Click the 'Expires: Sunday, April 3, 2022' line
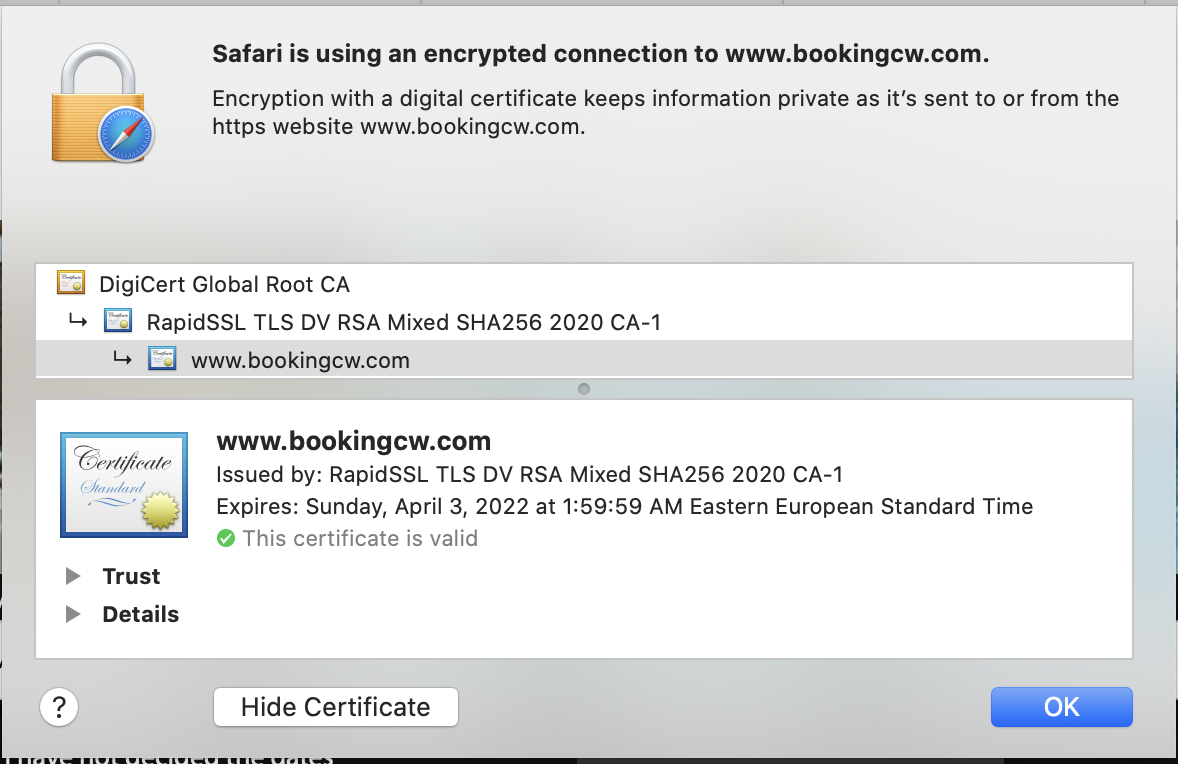 click(624, 506)
